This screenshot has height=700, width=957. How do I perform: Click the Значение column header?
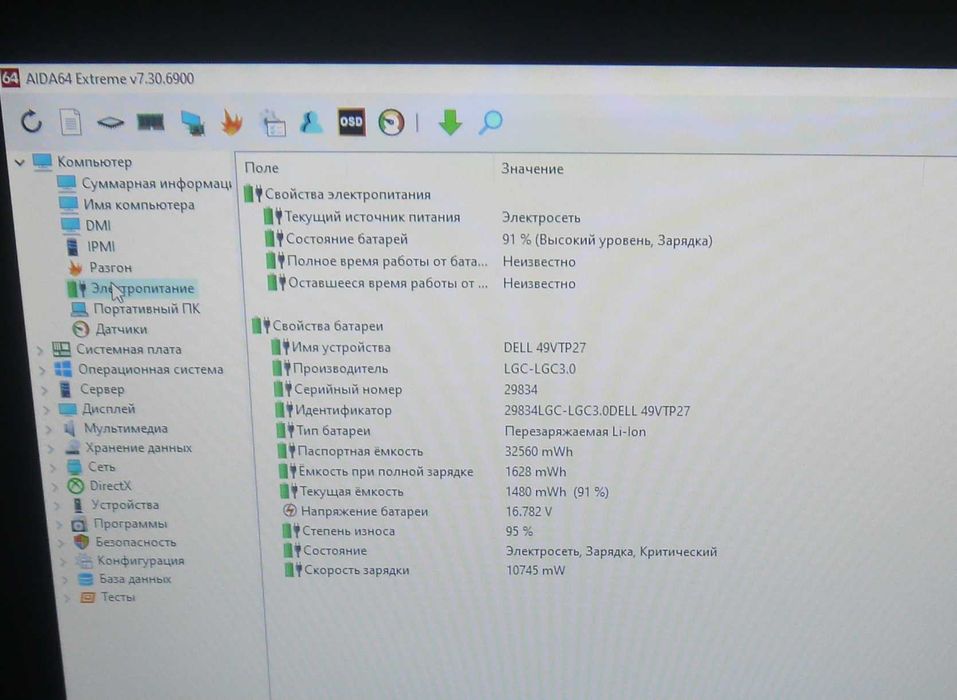tap(532, 169)
